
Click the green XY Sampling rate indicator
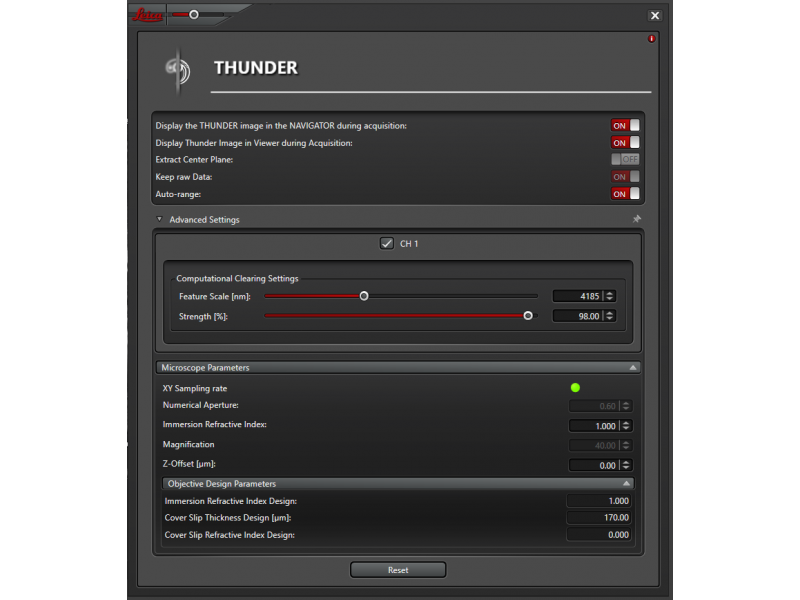(575, 388)
